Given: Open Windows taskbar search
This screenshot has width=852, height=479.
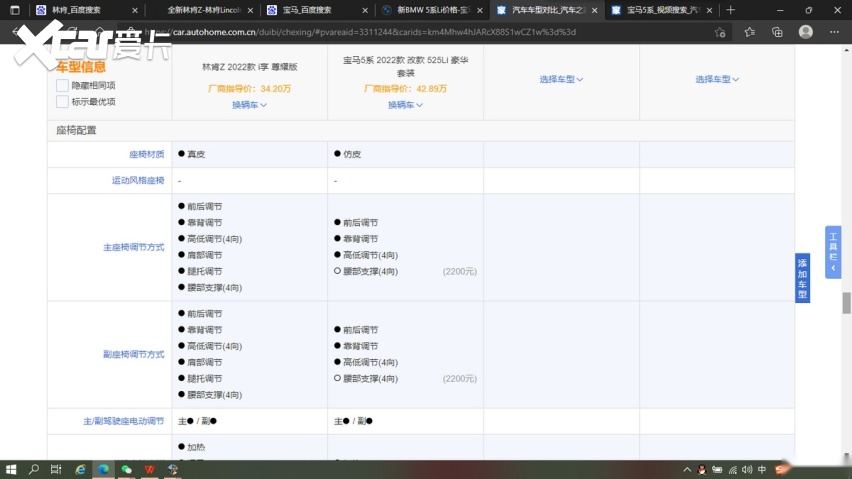Looking at the screenshot, I should (x=34, y=470).
